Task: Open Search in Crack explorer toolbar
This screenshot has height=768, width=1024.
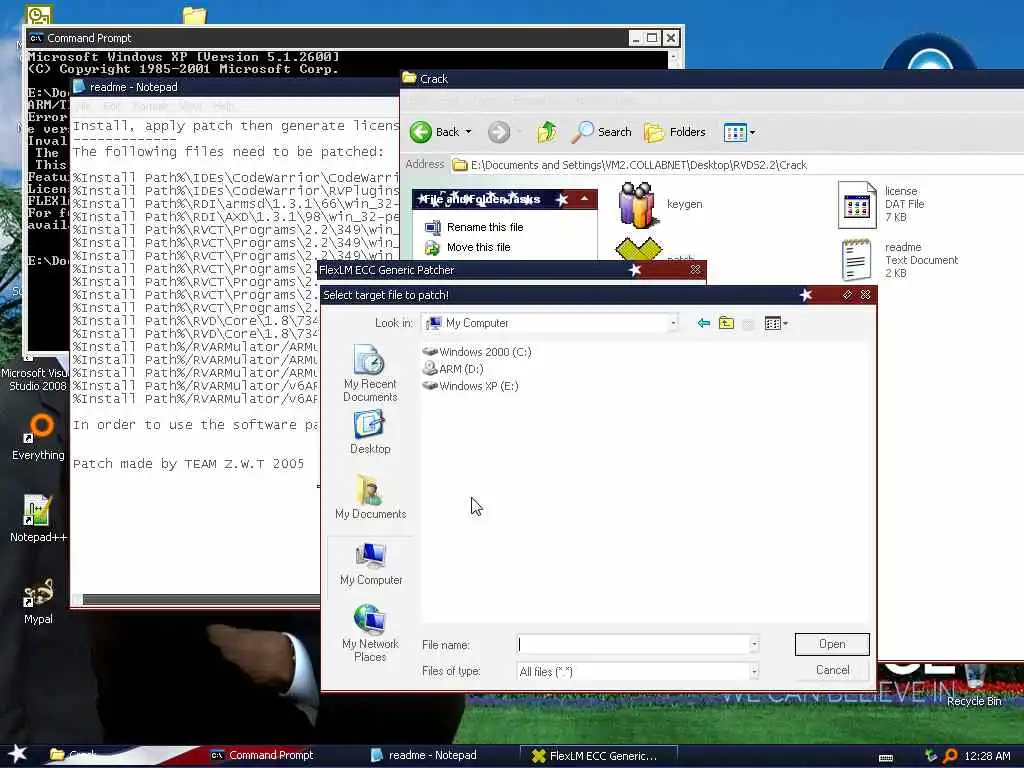Action: pyautogui.click(x=601, y=132)
